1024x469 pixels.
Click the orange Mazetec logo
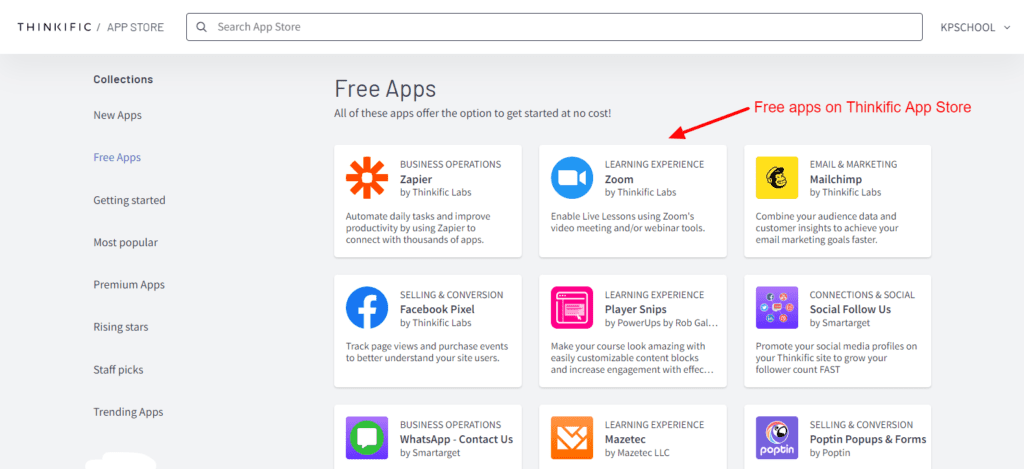click(572, 438)
